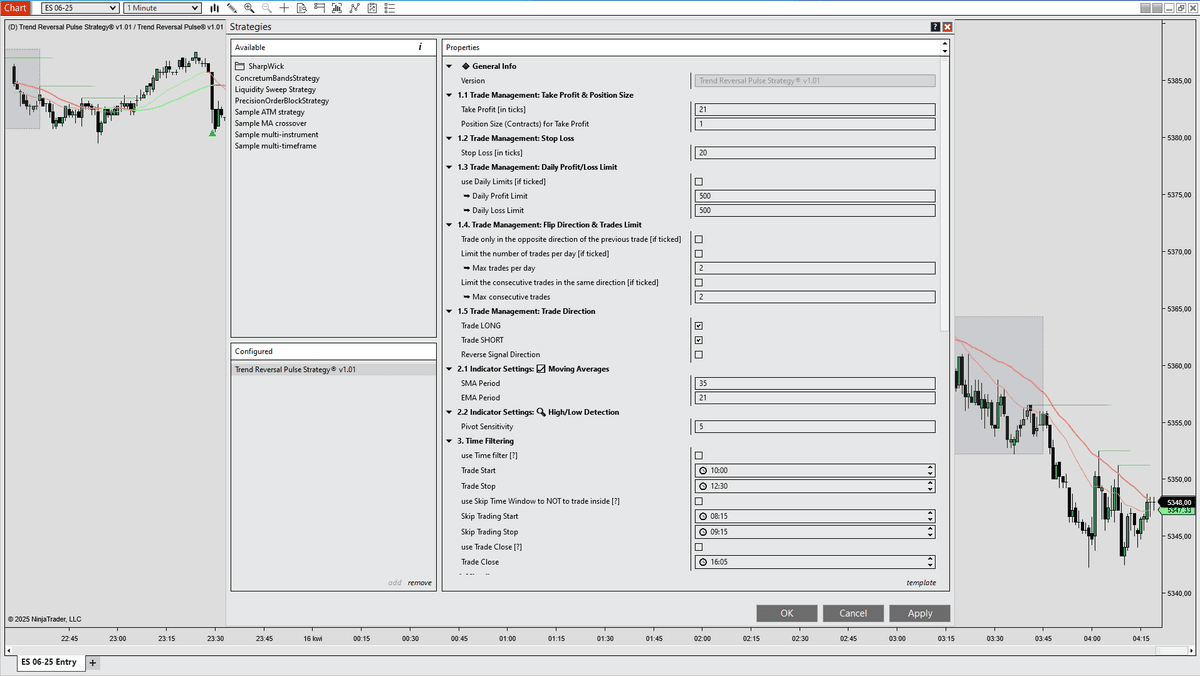
Task: Click the Strategies dialog help icon
Action: tap(935, 27)
